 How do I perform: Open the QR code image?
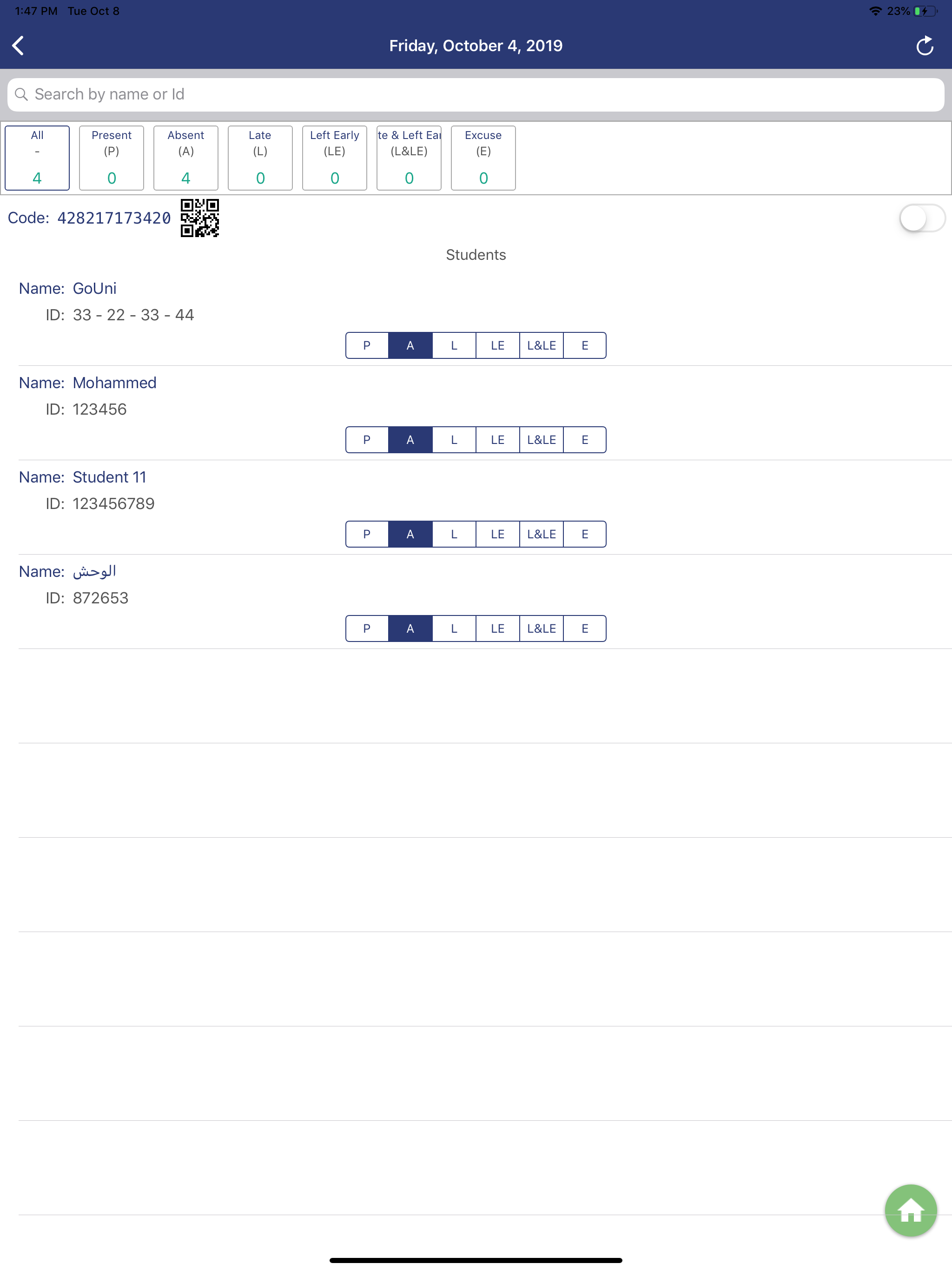click(x=200, y=218)
